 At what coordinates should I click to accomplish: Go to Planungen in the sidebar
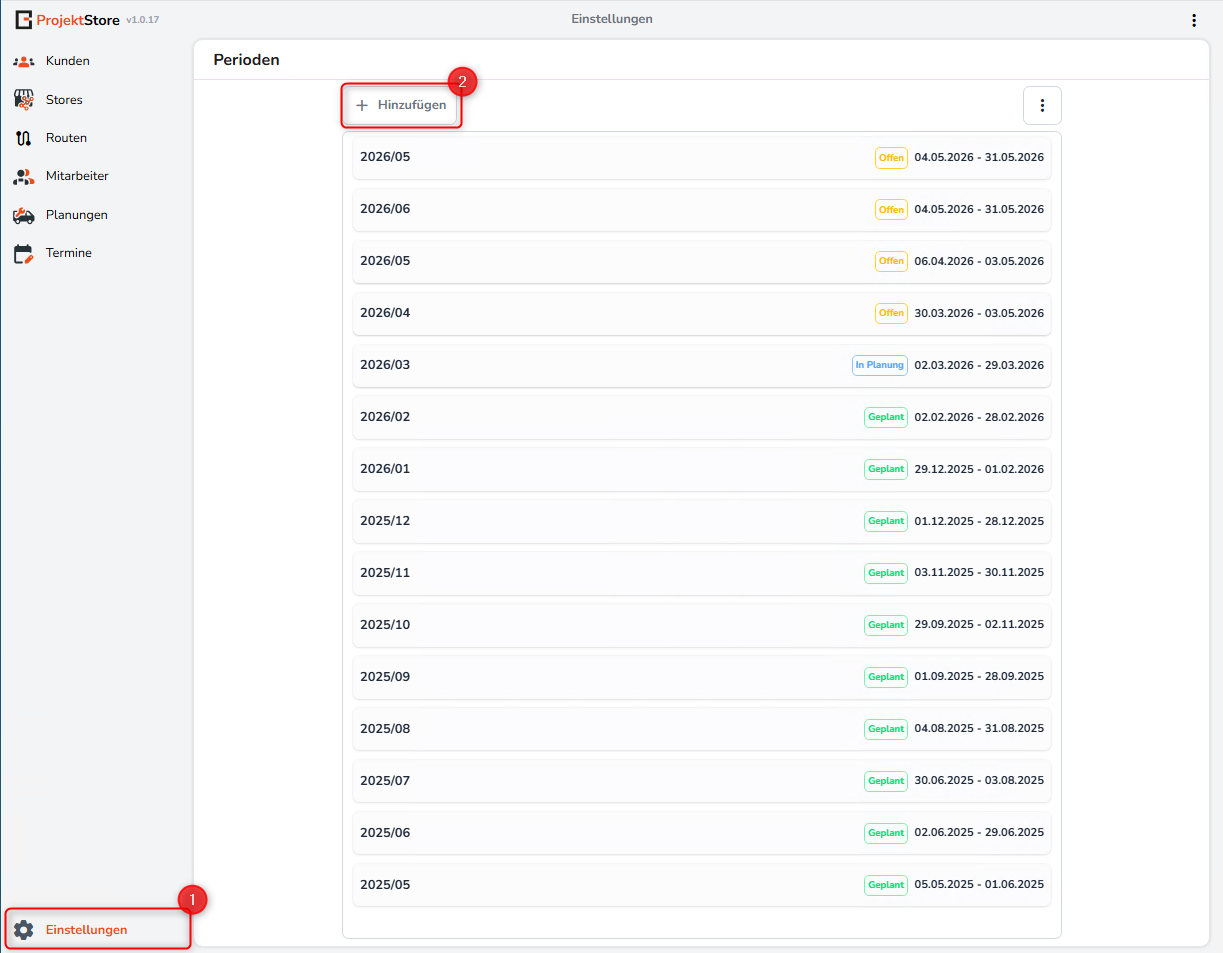click(x=76, y=215)
